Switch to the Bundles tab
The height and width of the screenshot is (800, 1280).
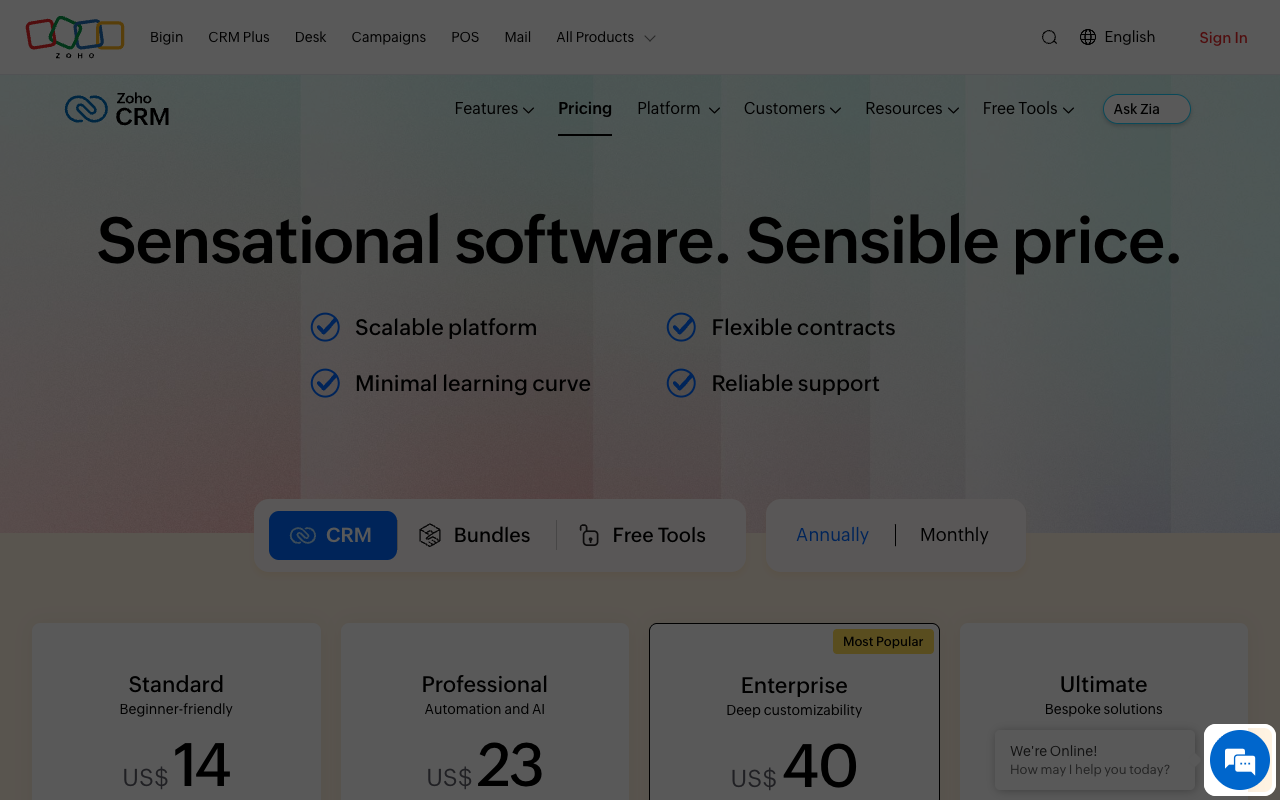click(x=475, y=535)
